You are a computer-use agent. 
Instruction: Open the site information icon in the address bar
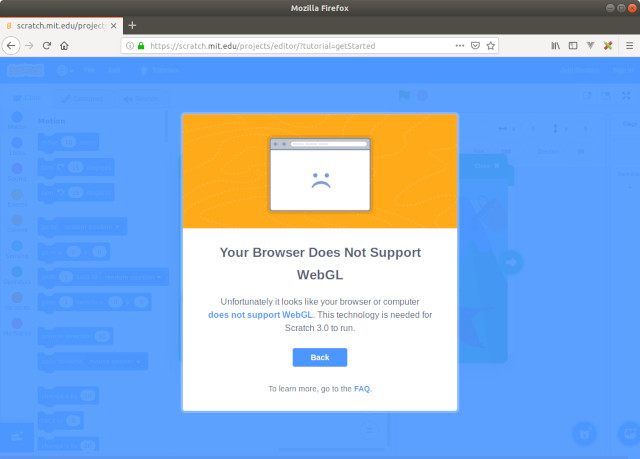pos(129,46)
